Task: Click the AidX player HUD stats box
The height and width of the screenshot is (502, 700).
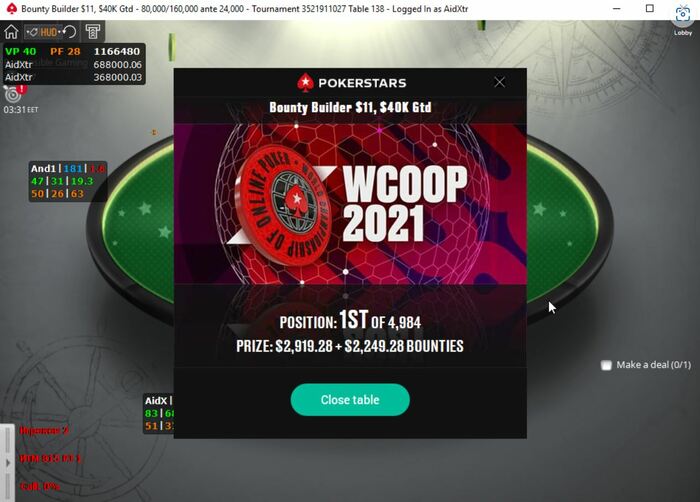Action: (159, 413)
